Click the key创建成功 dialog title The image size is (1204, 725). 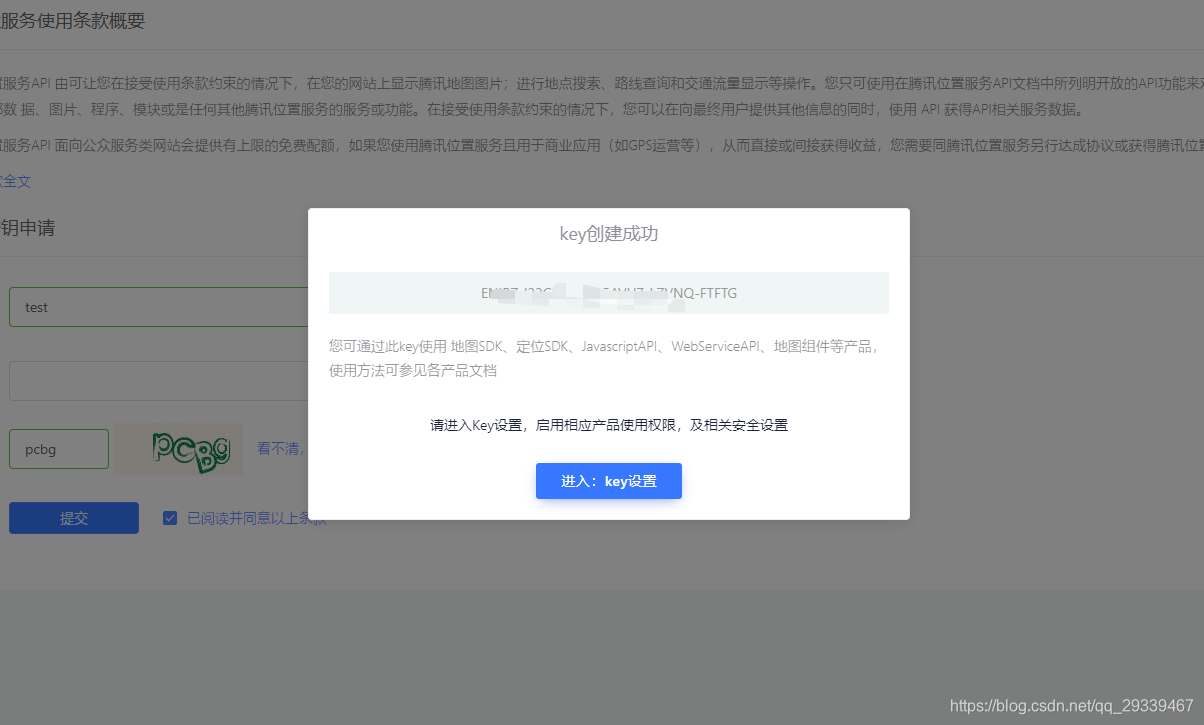pyautogui.click(x=608, y=233)
